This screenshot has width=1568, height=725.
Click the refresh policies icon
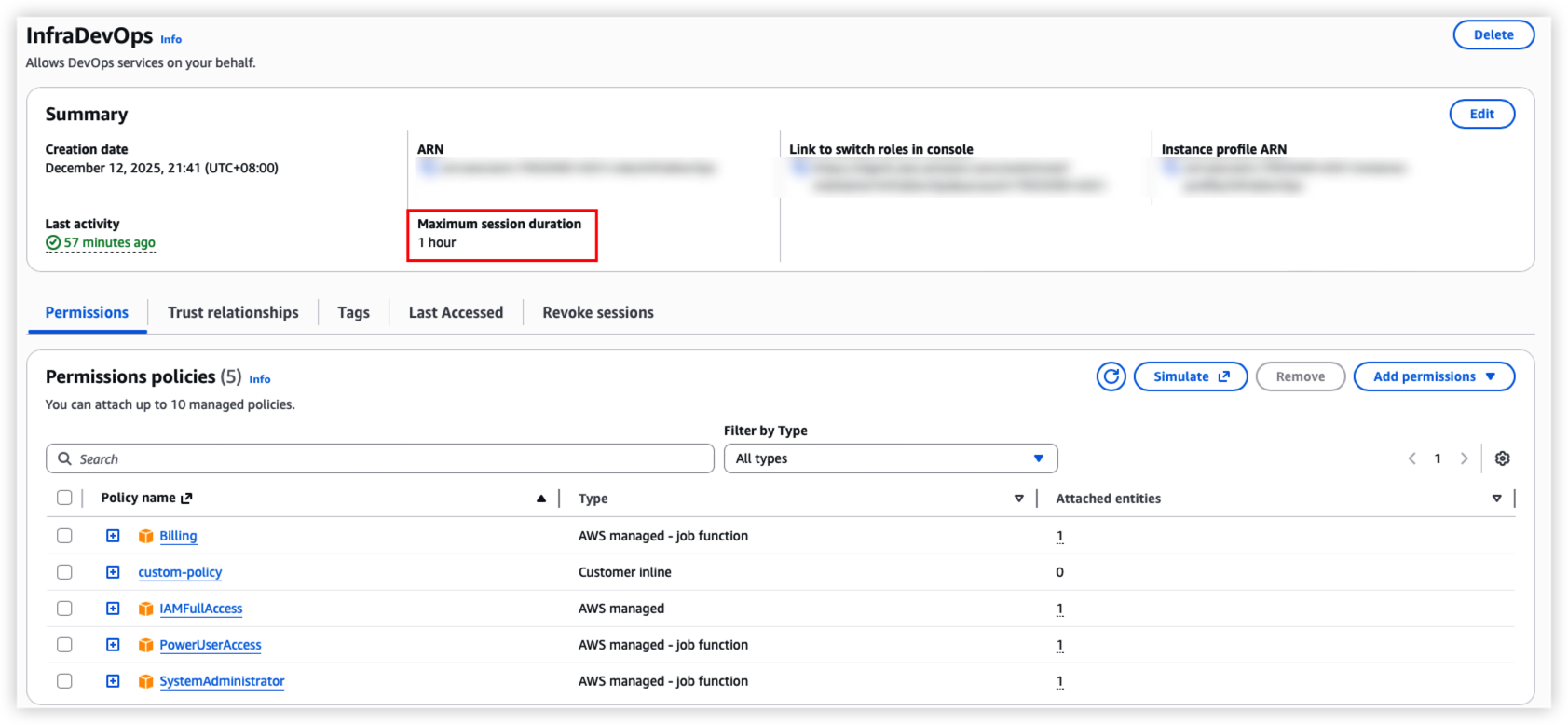pos(1111,376)
